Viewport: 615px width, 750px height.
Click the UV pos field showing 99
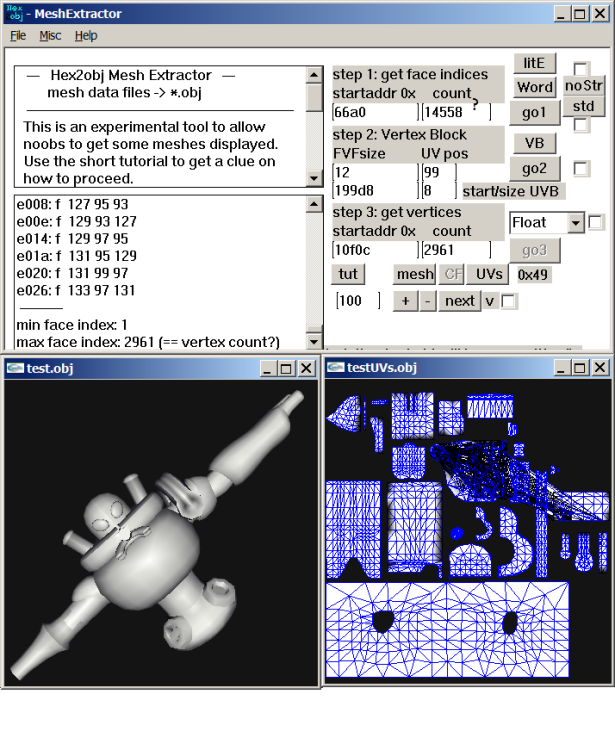[x=439, y=172]
